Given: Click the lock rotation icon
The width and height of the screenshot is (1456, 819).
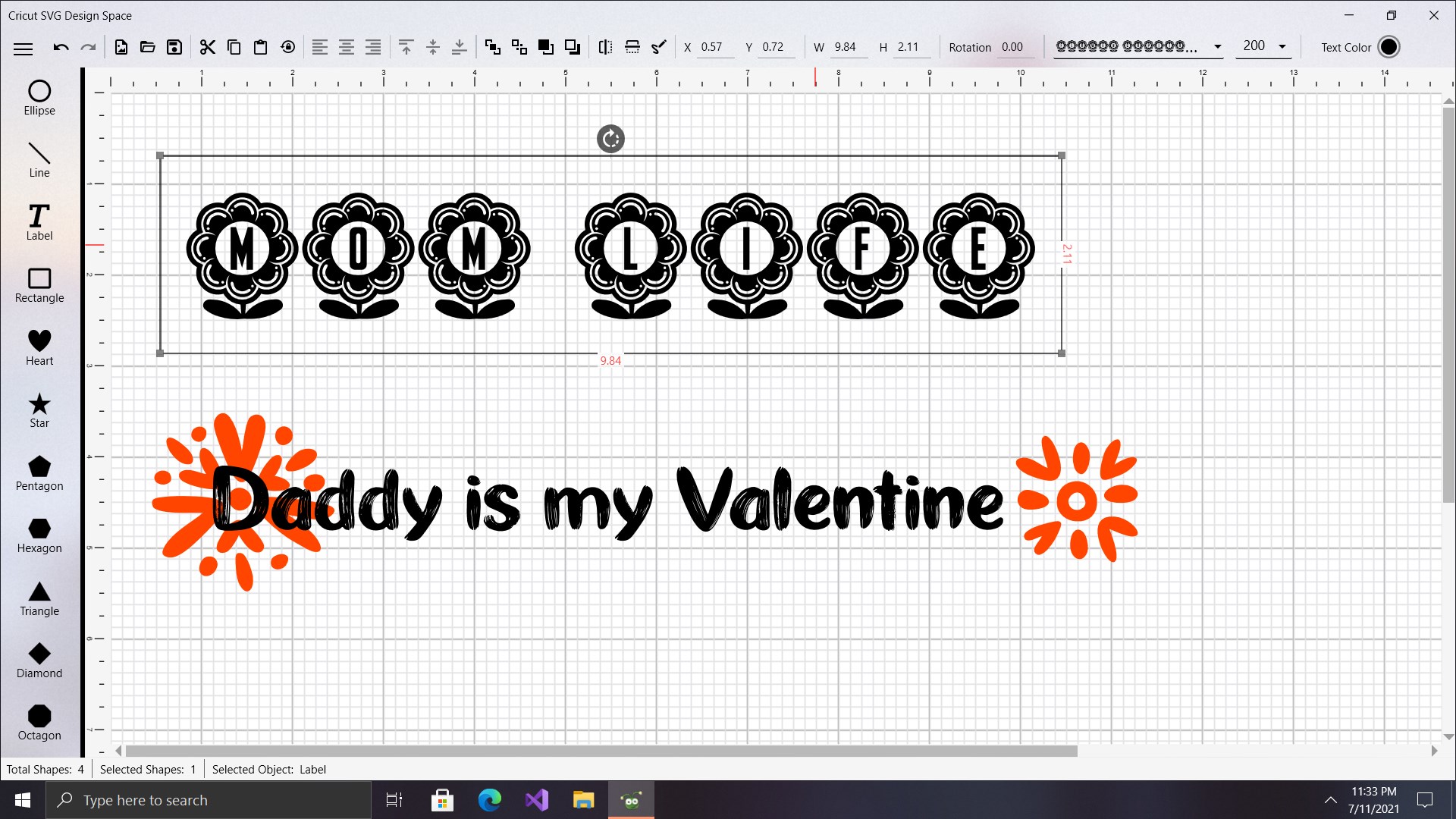Looking at the screenshot, I should point(288,47).
